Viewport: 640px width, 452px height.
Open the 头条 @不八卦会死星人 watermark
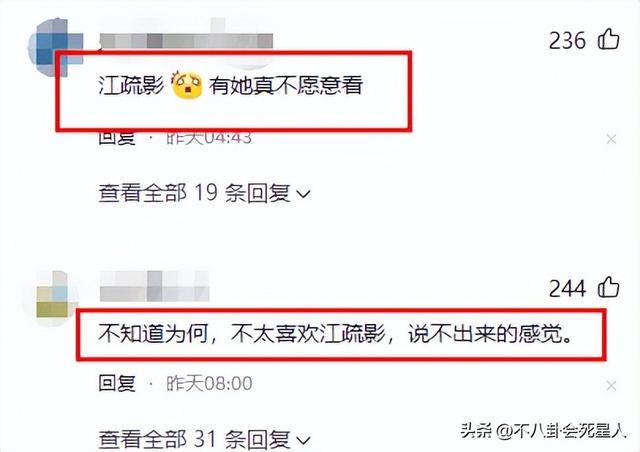(543, 430)
